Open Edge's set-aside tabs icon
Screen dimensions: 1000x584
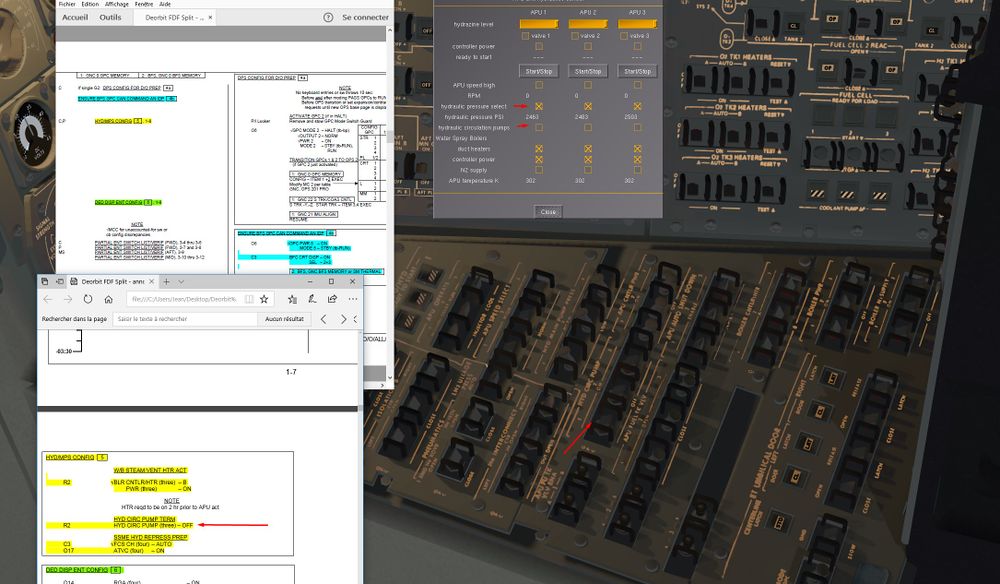(x=45, y=281)
